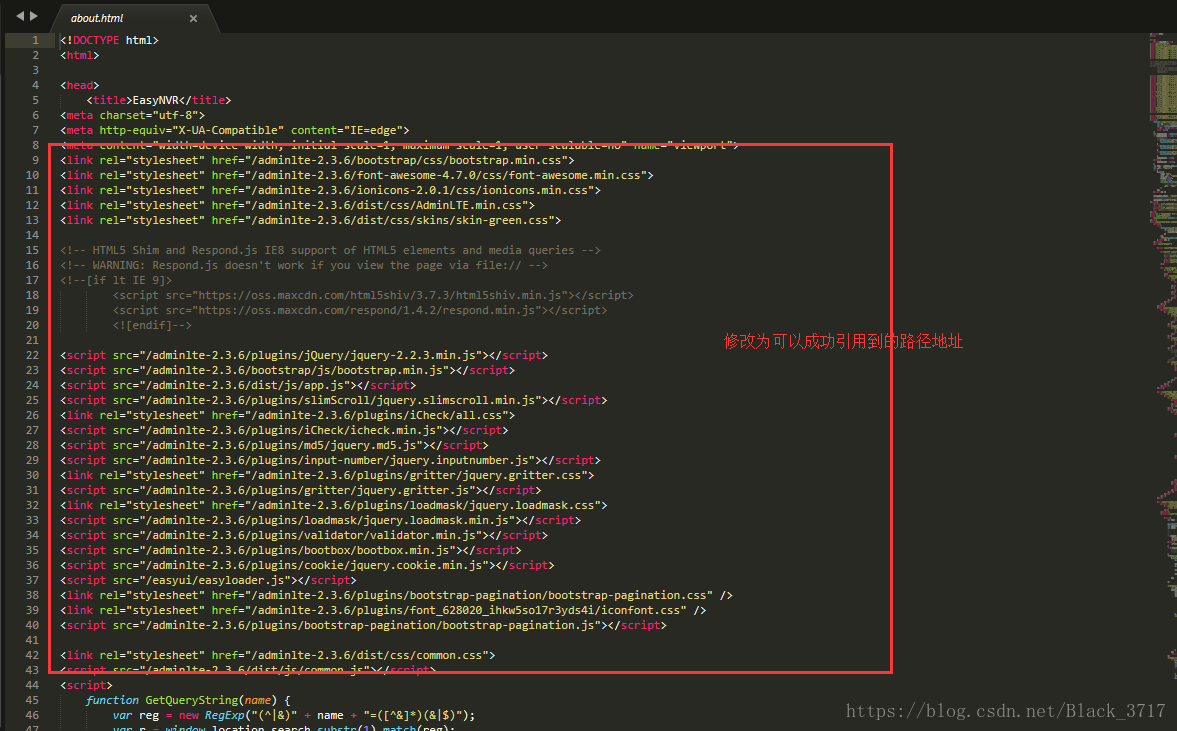Click the meta charset utf-8 line
1177x731 pixels.
click(133, 115)
